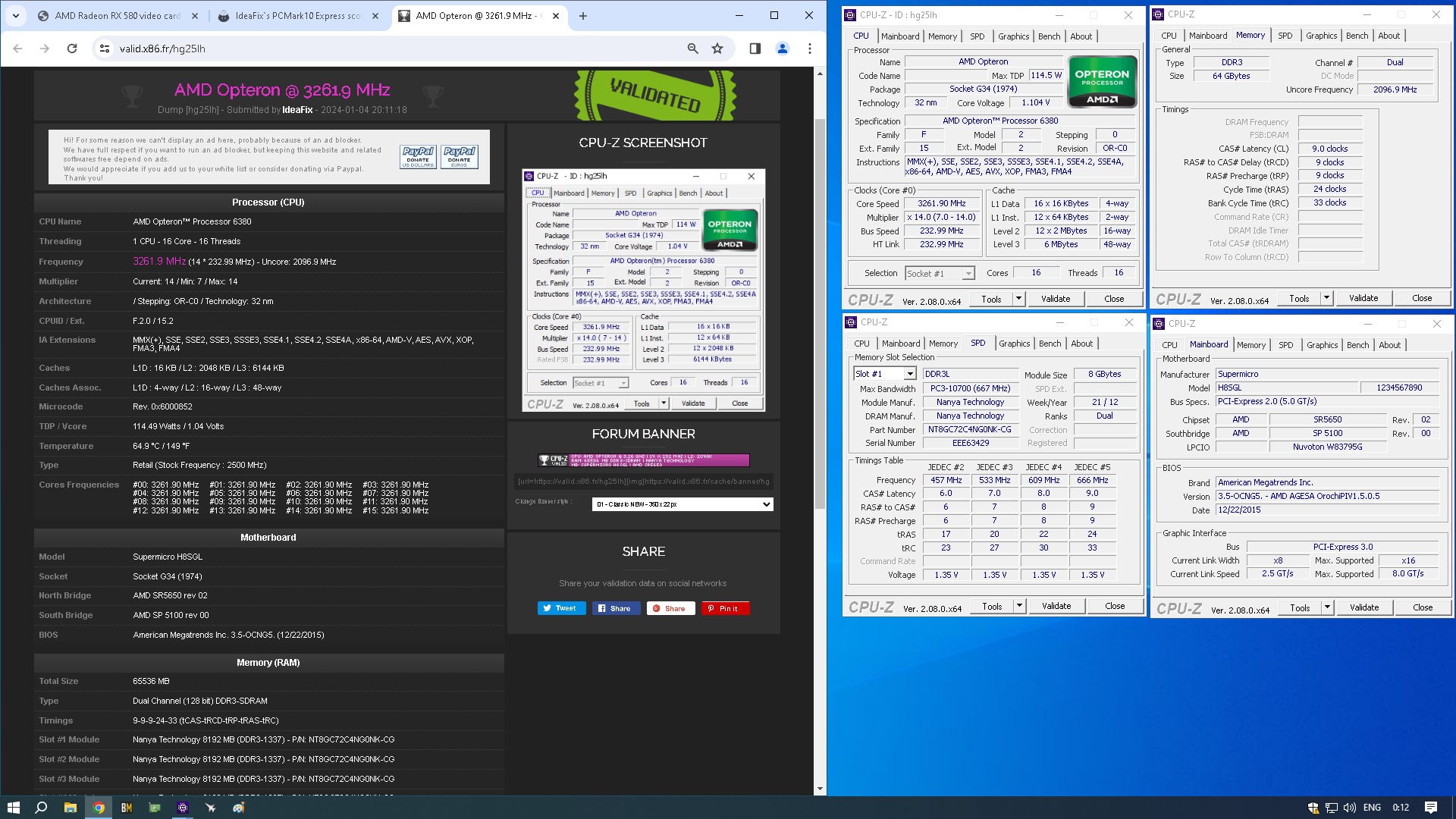Image resolution: width=1456 pixels, height=819 pixels.
Task: Open the Paint palette app in taskbar
Action: (239, 807)
